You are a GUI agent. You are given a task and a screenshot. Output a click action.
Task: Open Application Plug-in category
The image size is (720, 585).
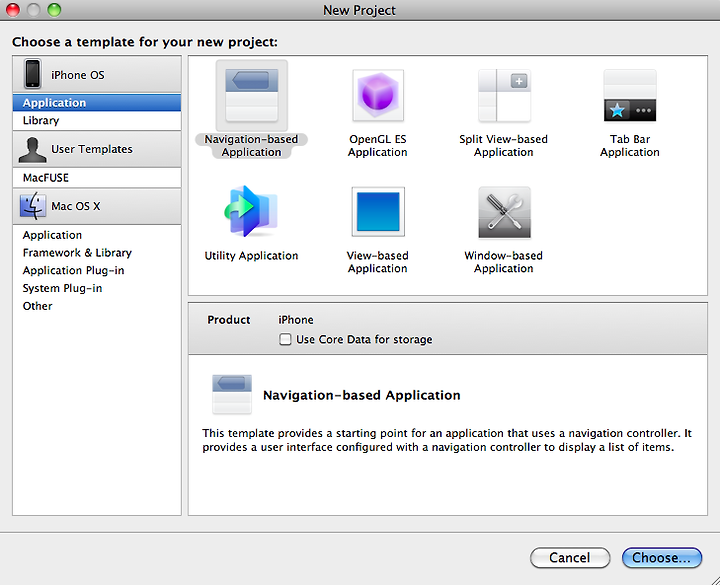(97, 270)
